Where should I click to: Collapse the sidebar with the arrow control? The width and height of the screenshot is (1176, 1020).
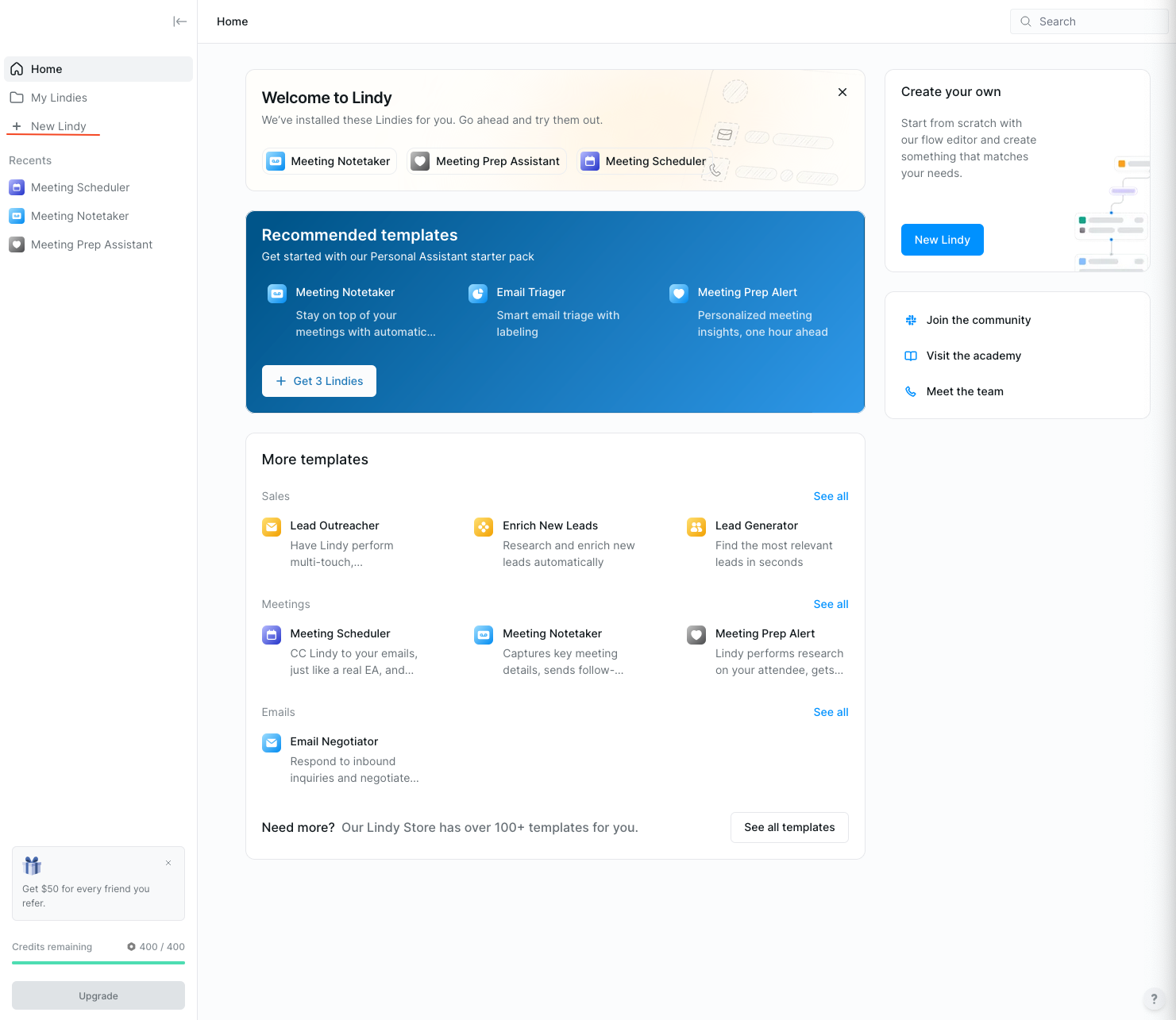[x=180, y=21]
